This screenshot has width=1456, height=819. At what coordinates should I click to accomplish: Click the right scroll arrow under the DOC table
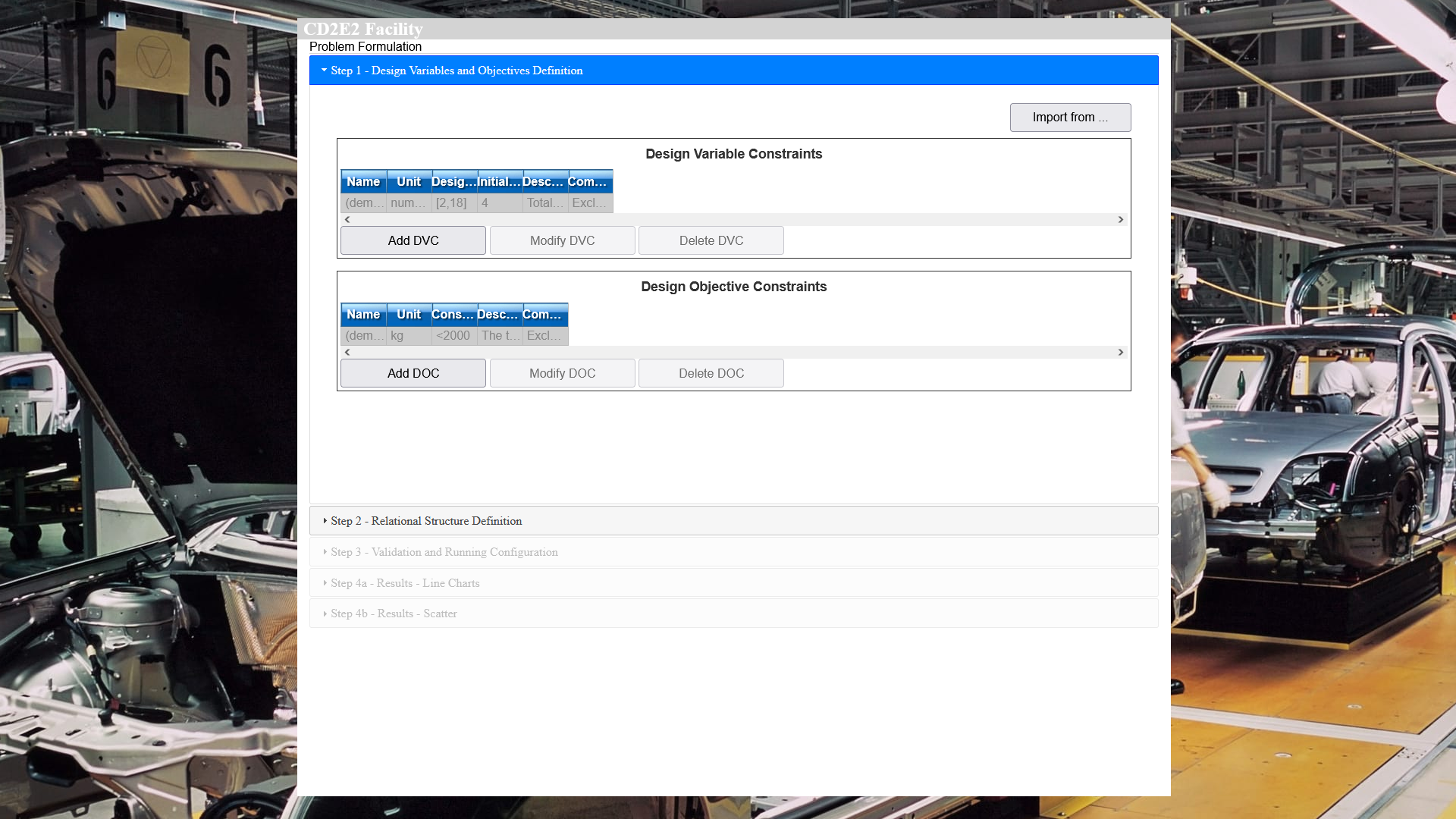(x=1120, y=353)
